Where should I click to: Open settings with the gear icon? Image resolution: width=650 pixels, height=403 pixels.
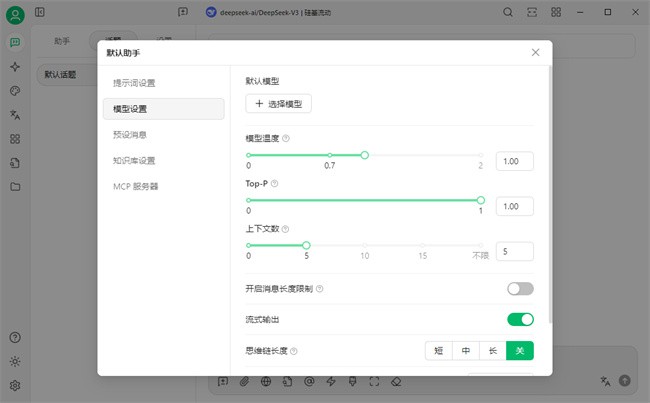15,386
